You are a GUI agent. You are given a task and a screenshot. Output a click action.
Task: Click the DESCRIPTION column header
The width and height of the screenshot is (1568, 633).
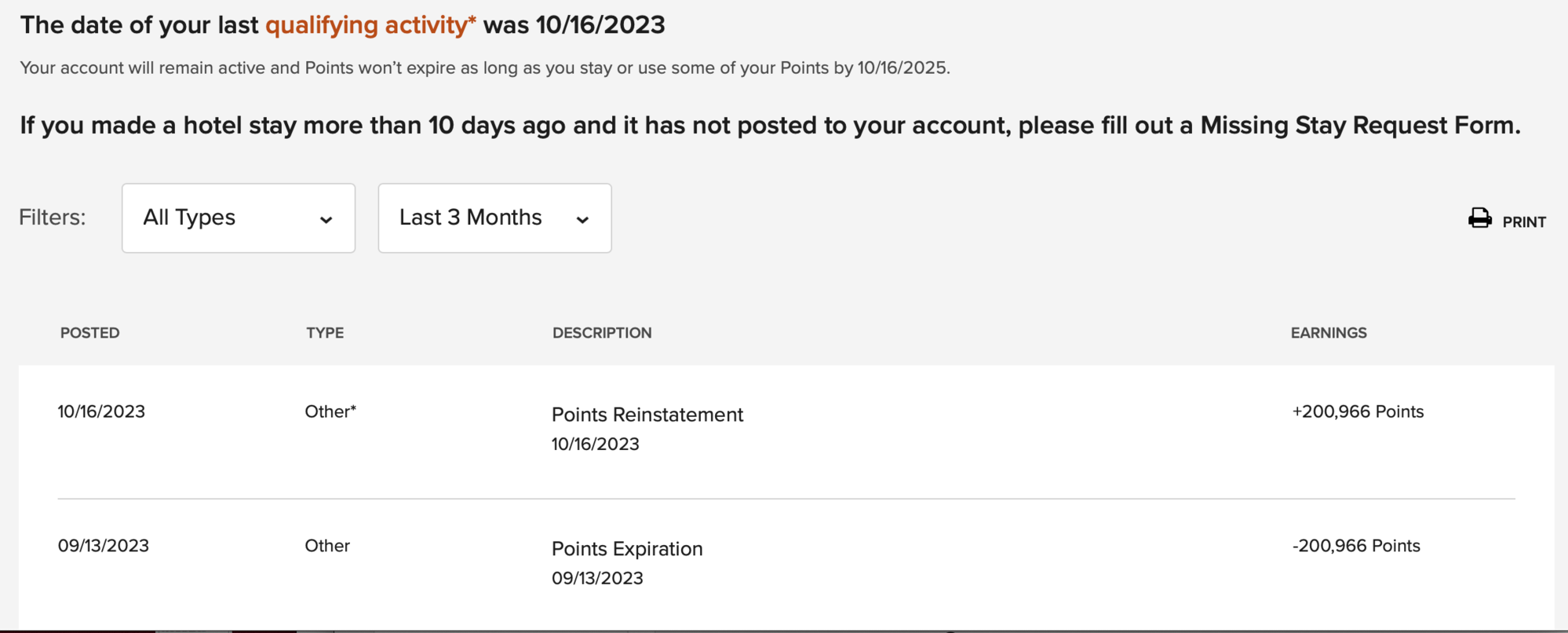pyautogui.click(x=602, y=333)
